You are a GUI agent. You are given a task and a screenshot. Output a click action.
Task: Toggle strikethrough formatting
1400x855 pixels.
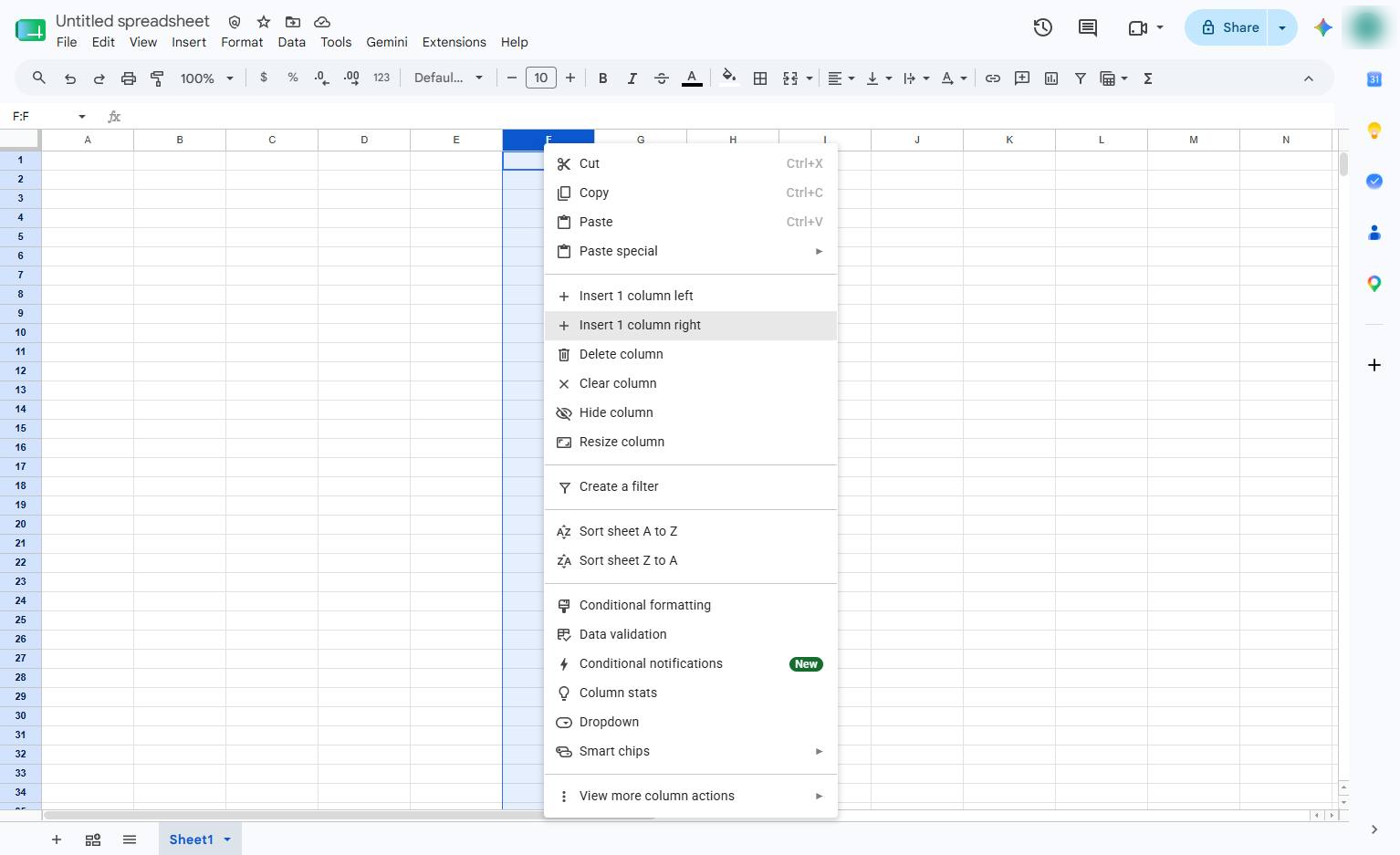pos(662,78)
